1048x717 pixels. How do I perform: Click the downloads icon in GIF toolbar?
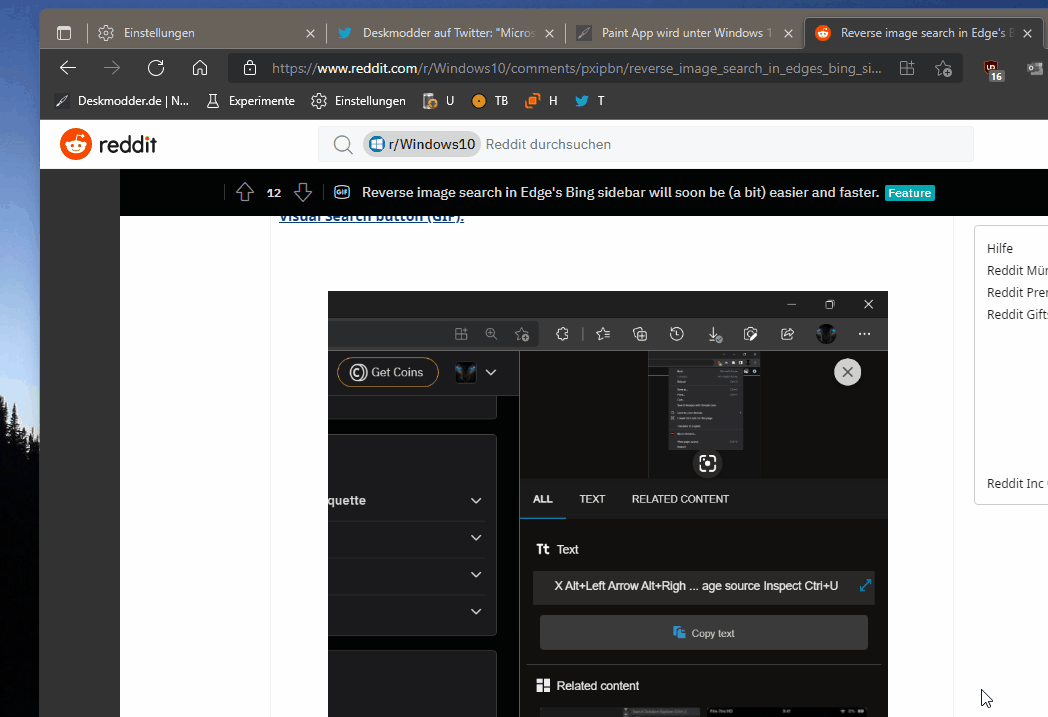pos(714,334)
